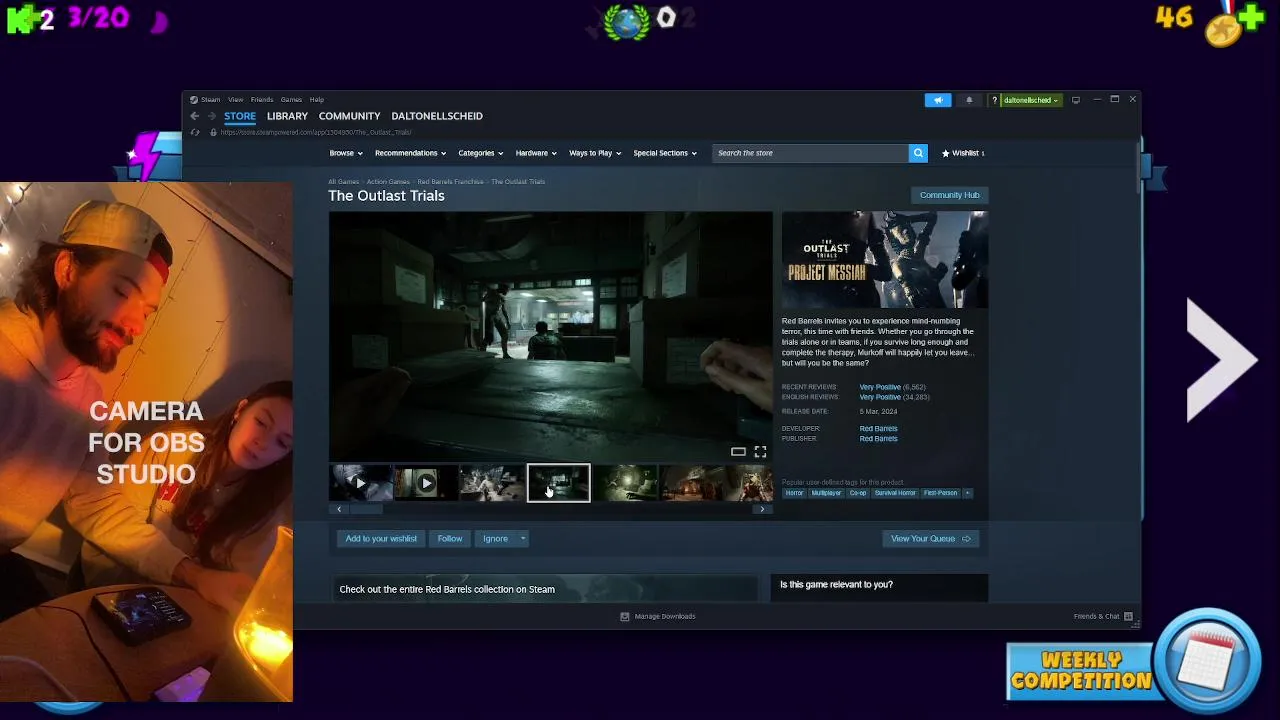Image resolution: width=1280 pixels, height=720 pixels.
Task: Click the Action Games breadcrumb
Action: point(388,182)
